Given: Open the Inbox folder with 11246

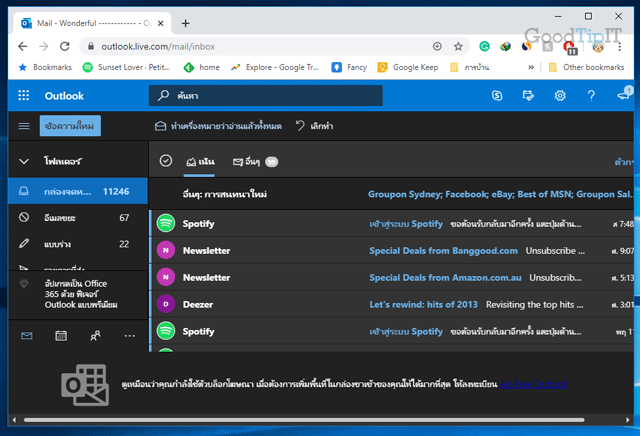Looking at the screenshot, I should point(78,191).
